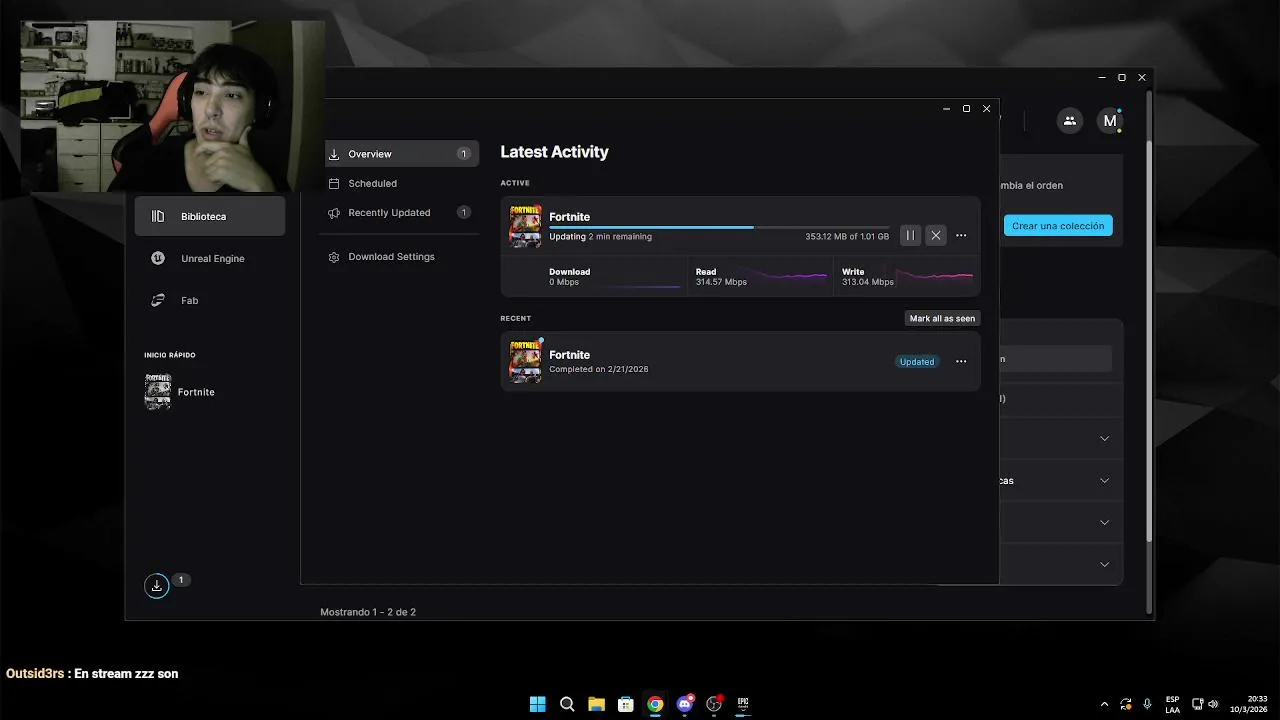Click the Read speed graph
The width and height of the screenshot is (1280, 720).
(788, 276)
